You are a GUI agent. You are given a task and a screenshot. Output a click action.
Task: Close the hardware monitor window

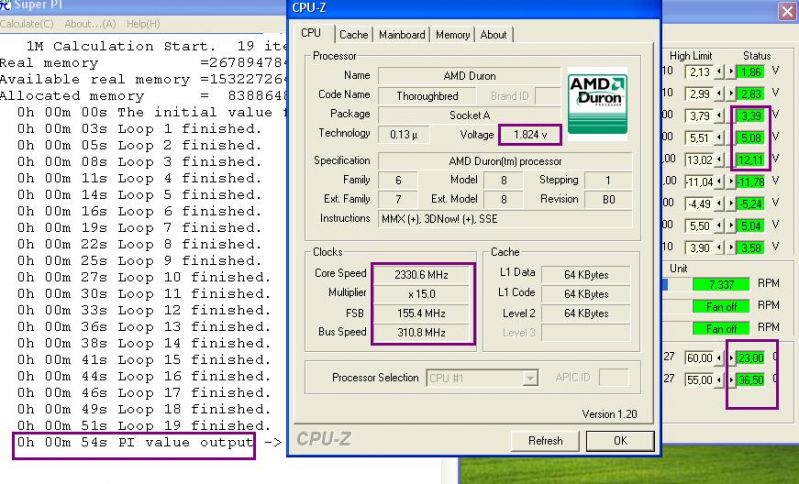point(786,11)
